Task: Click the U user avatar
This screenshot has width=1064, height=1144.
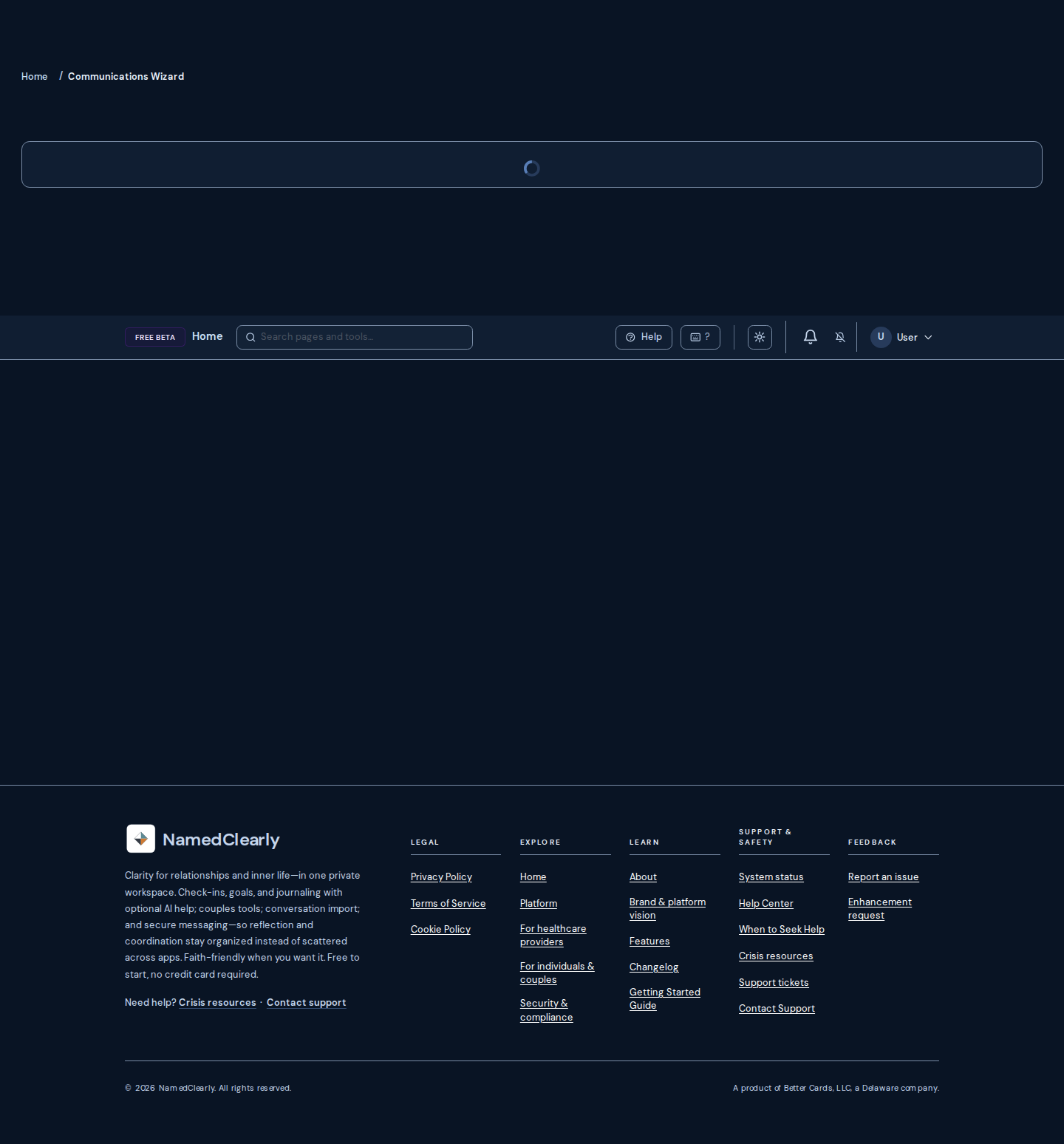Action: [x=881, y=337]
